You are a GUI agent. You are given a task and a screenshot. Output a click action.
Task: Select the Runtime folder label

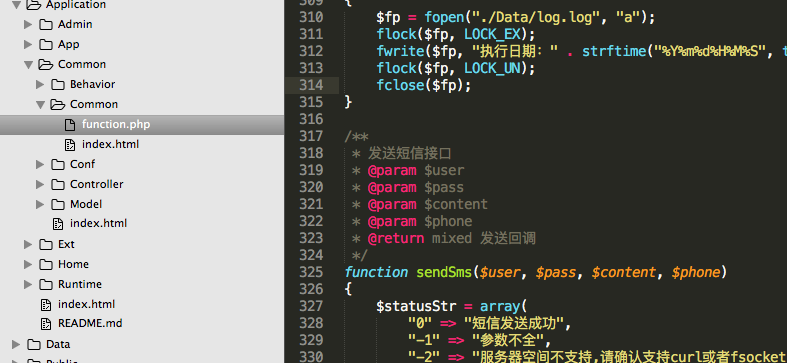click(80, 284)
